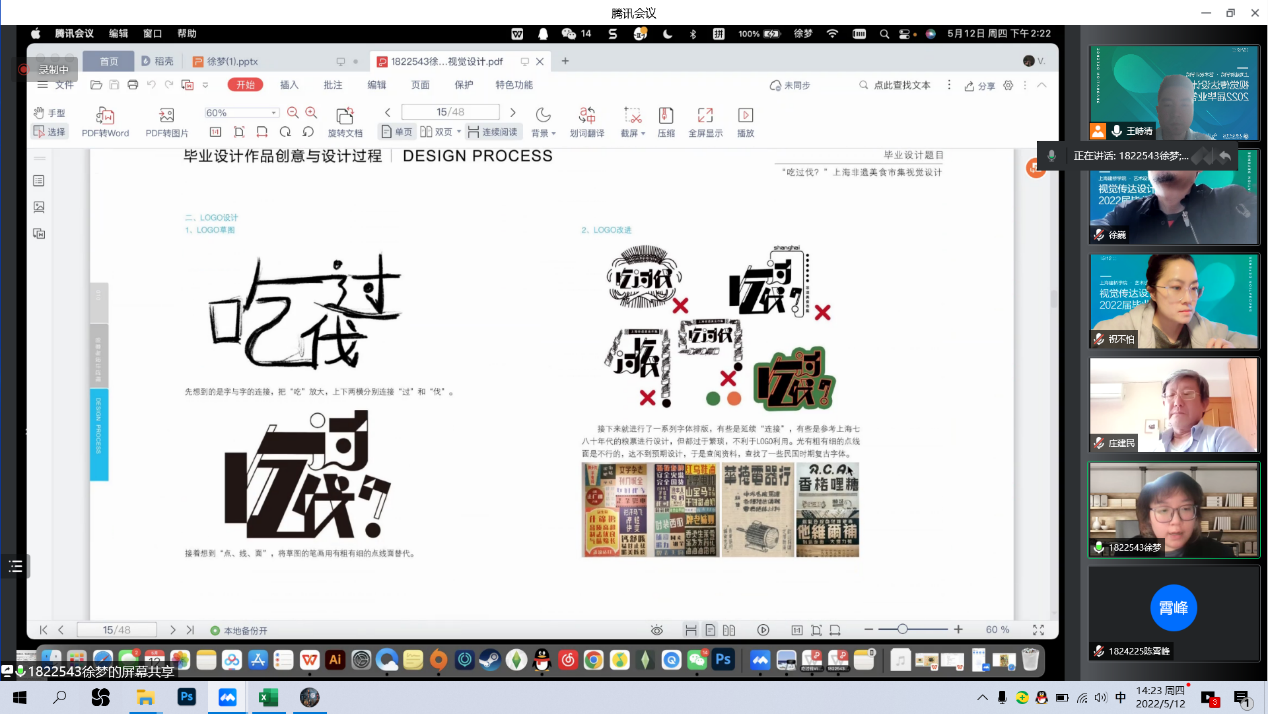Viewport: 1268px width, 714px height.
Task: Activate the 选择 selection tool
Action: pyautogui.click(x=50, y=132)
